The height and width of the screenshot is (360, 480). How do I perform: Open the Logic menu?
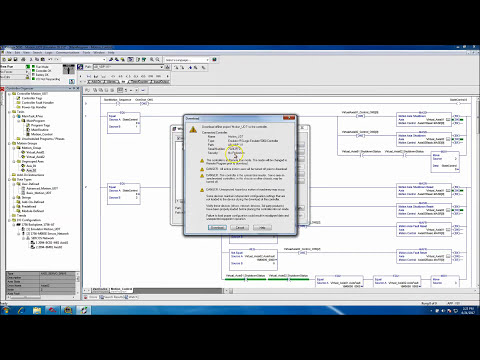[49, 53]
